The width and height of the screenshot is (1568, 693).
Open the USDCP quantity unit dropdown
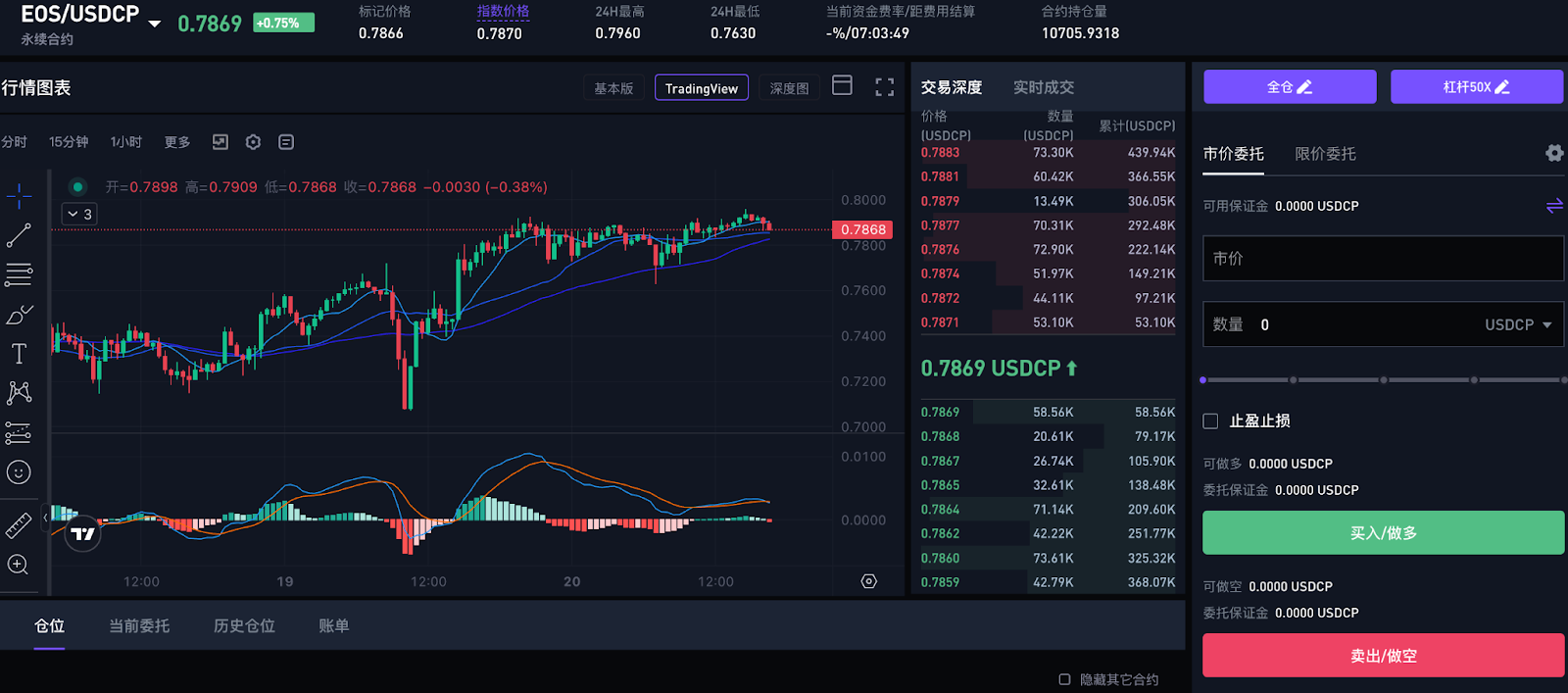click(x=1518, y=324)
